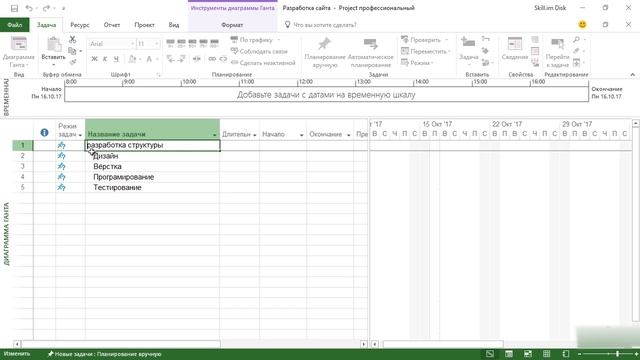Click the Redo arrow icon
This screenshot has height=360, width=640.
[x=46, y=8]
